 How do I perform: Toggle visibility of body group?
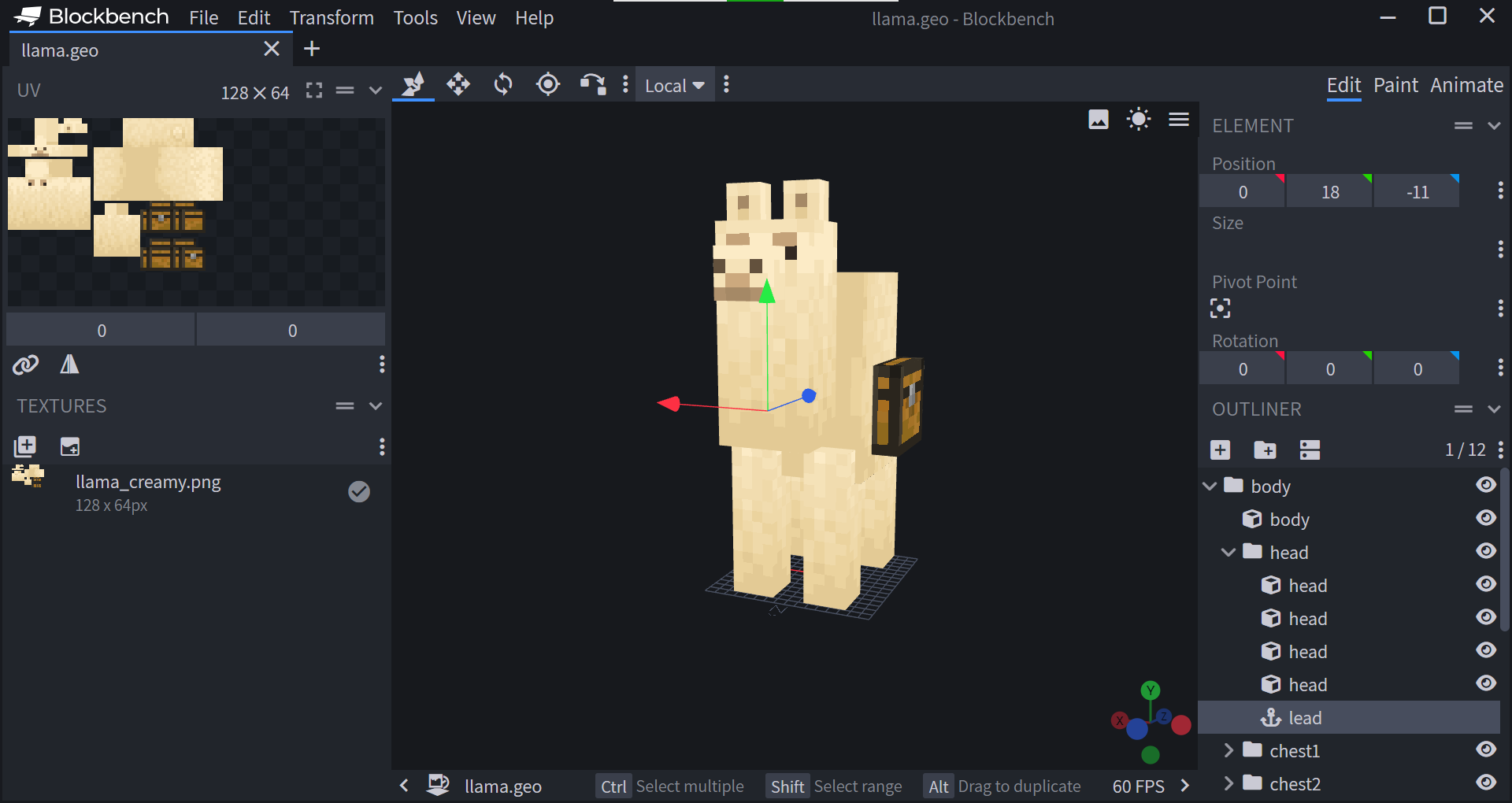tap(1486, 485)
